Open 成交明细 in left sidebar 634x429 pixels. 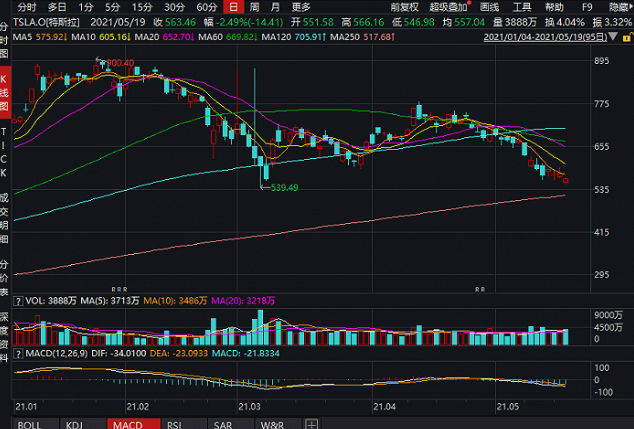(x=4, y=219)
